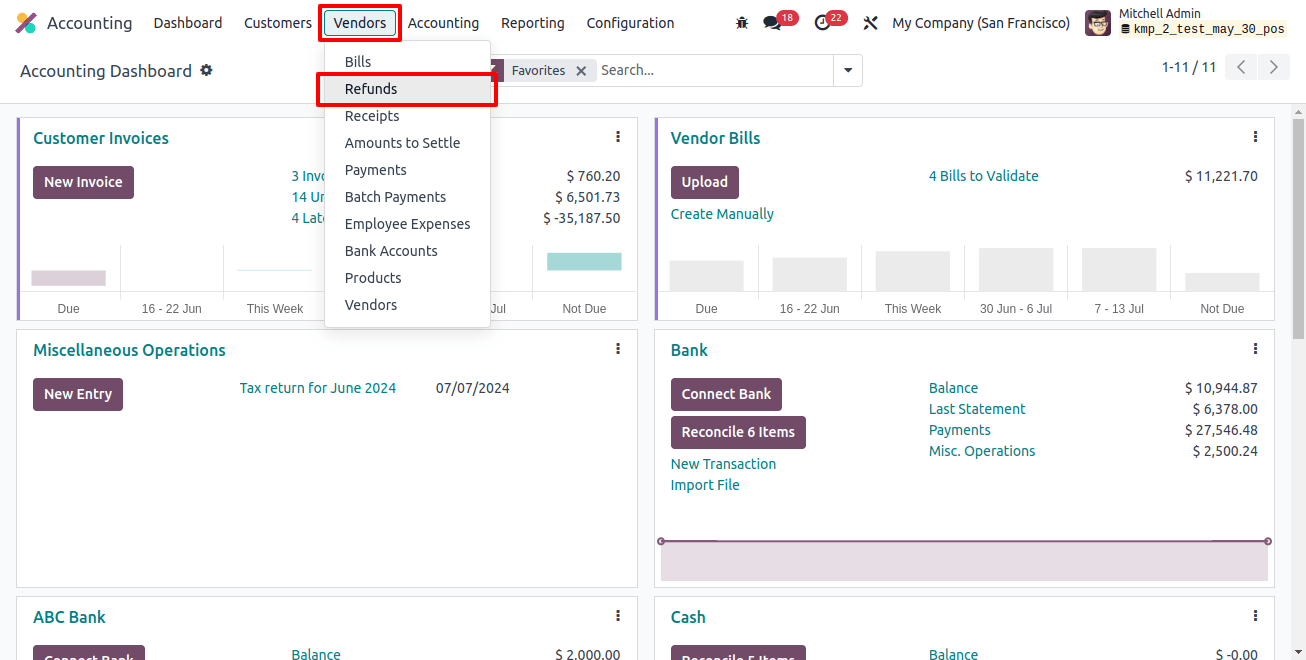The width and height of the screenshot is (1306, 660).
Task: Click the Connect Bank button in the Bank card
Action: (726, 394)
